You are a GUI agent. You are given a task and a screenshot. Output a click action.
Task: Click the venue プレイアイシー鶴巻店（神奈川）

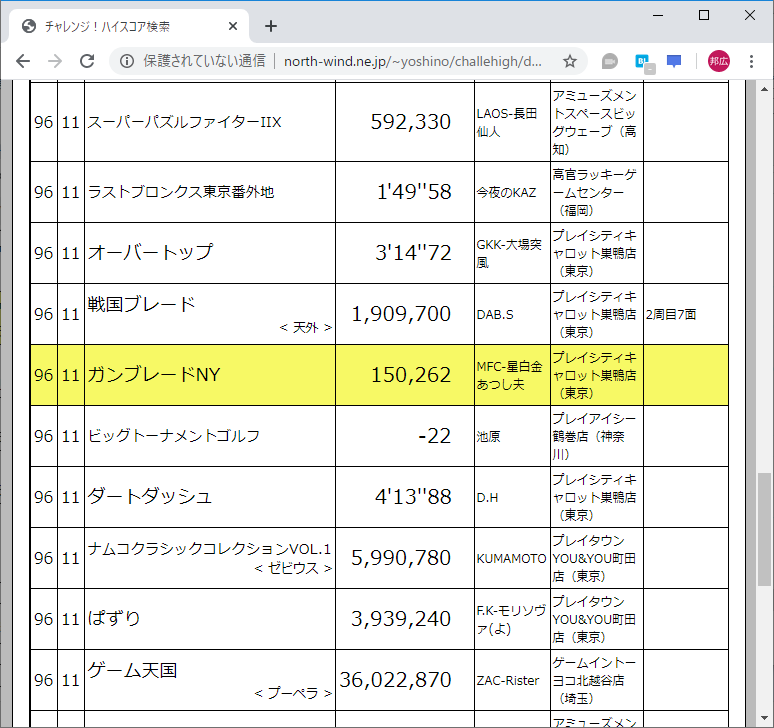point(594,436)
